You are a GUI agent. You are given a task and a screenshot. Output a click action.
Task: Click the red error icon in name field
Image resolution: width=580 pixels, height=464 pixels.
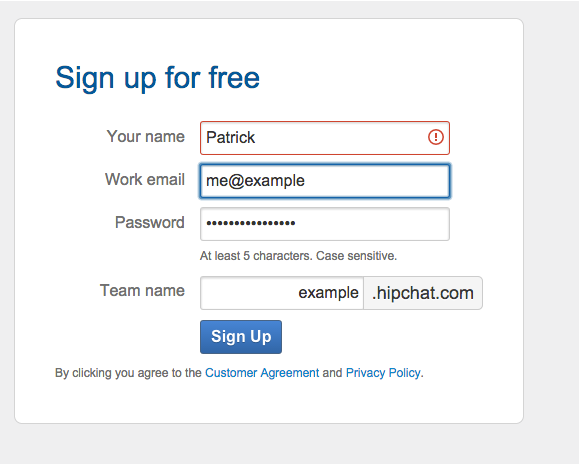pos(436,137)
